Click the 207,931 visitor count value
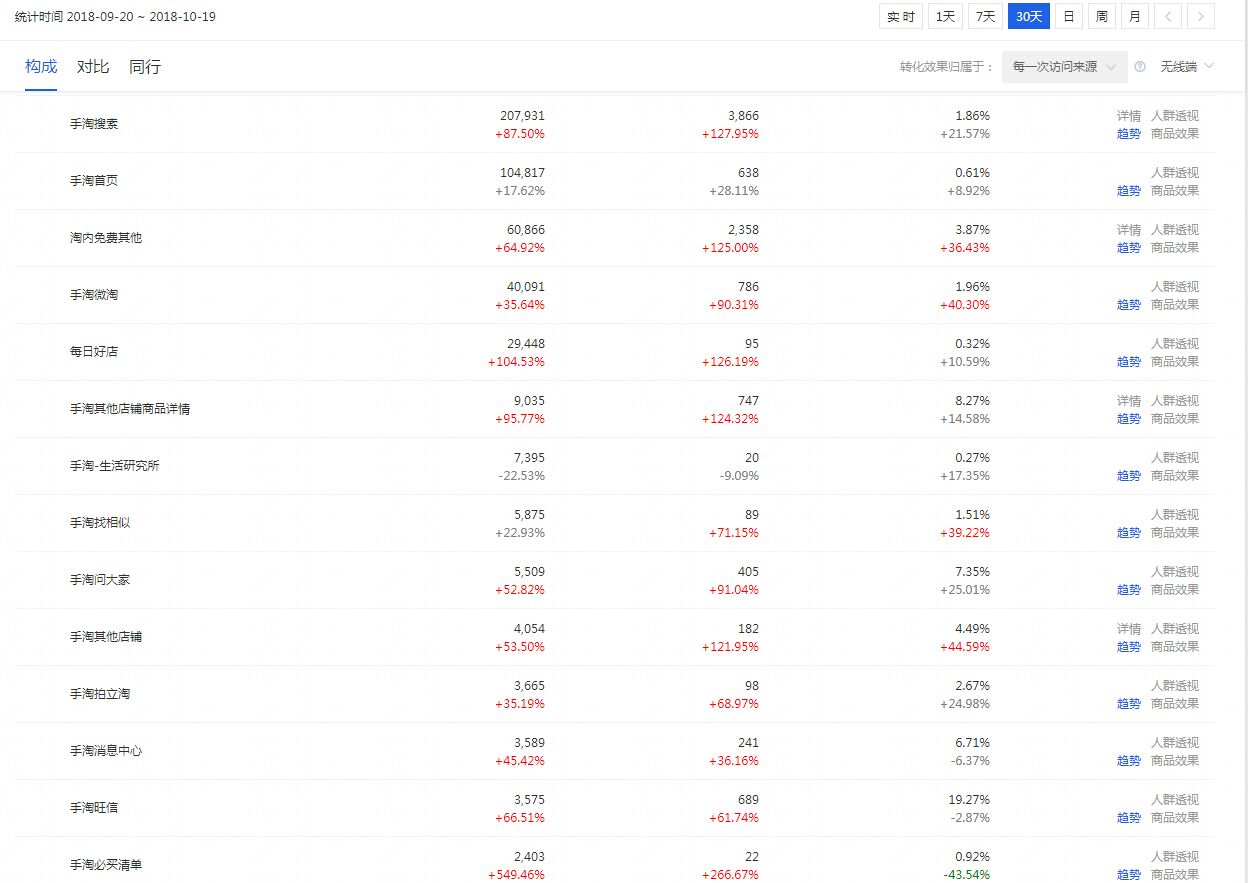The height and width of the screenshot is (883, 1248). (522, 116)
